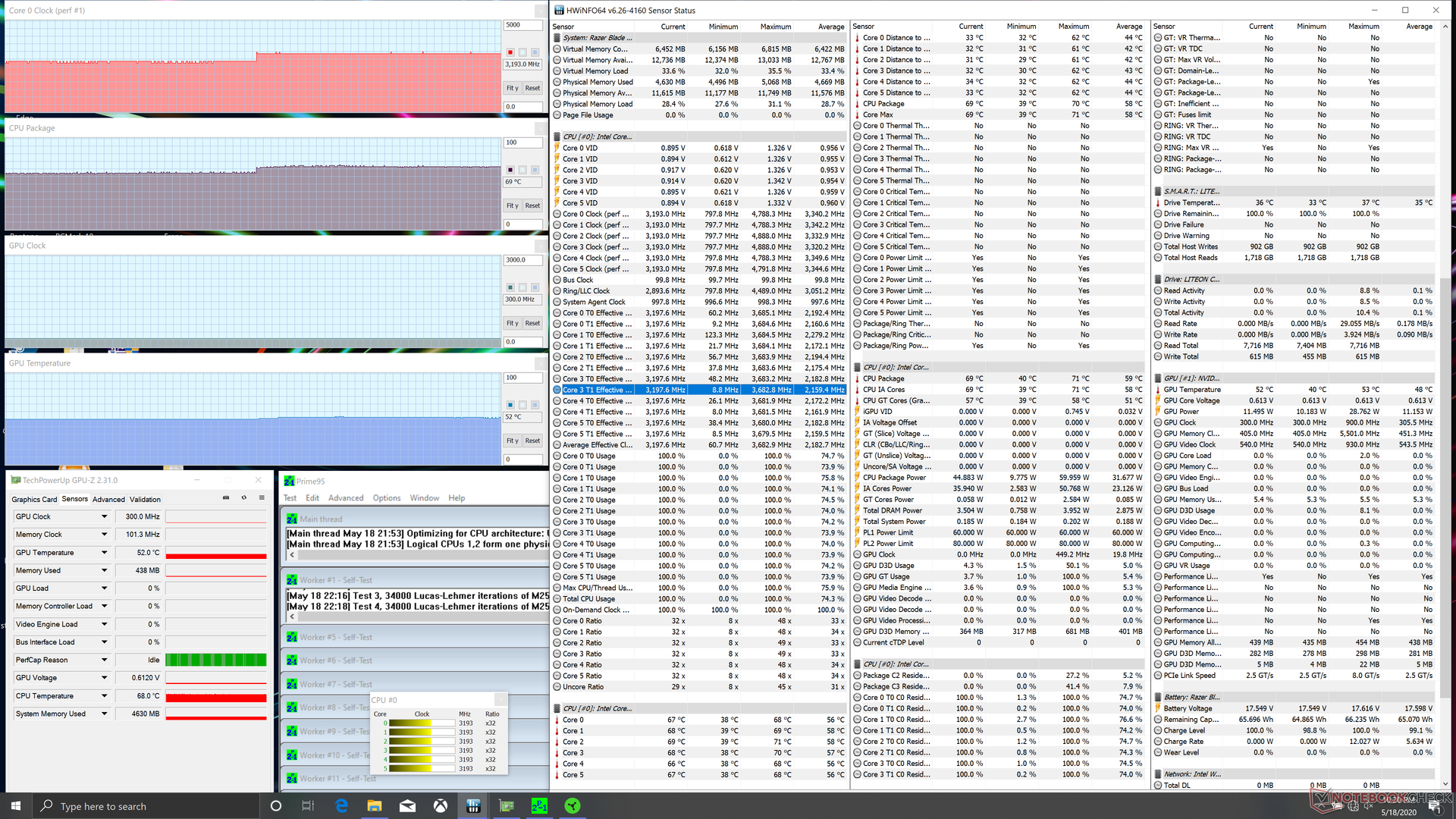1456x819 pixels.
Task: Click GPU-Z refresh icon
Action: 243,498
